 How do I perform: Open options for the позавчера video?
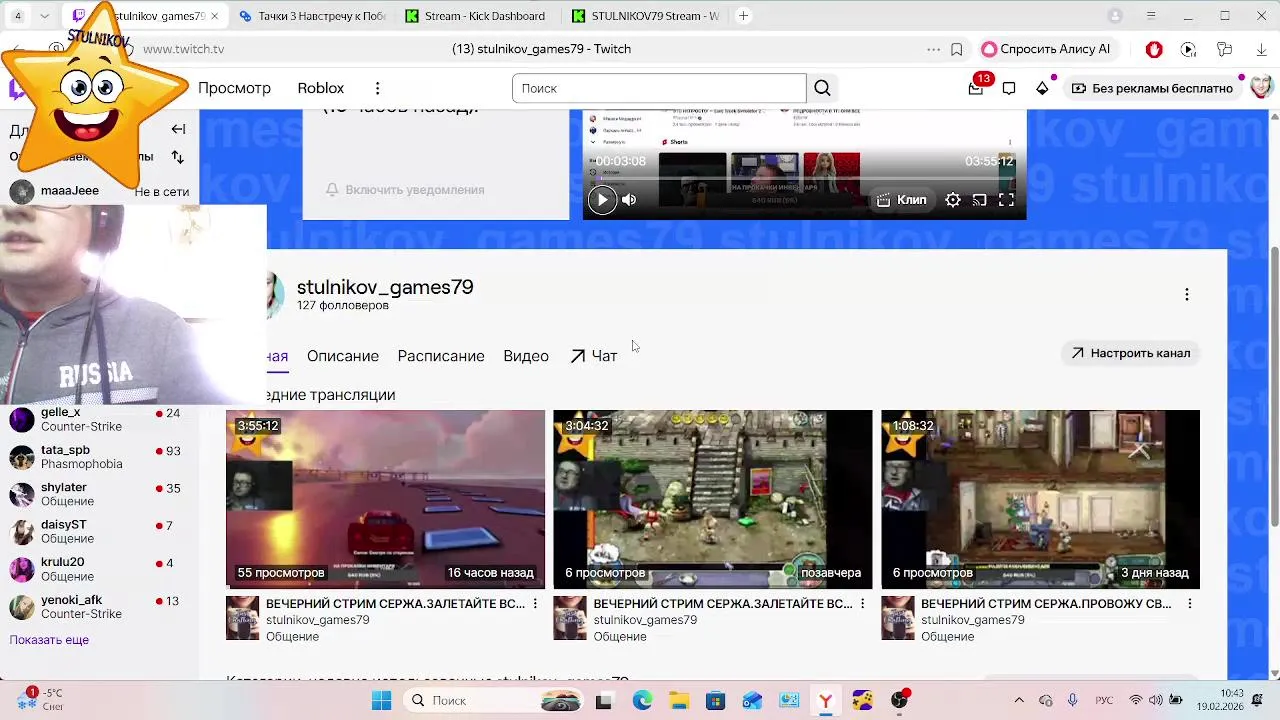(x=862, y=604)
